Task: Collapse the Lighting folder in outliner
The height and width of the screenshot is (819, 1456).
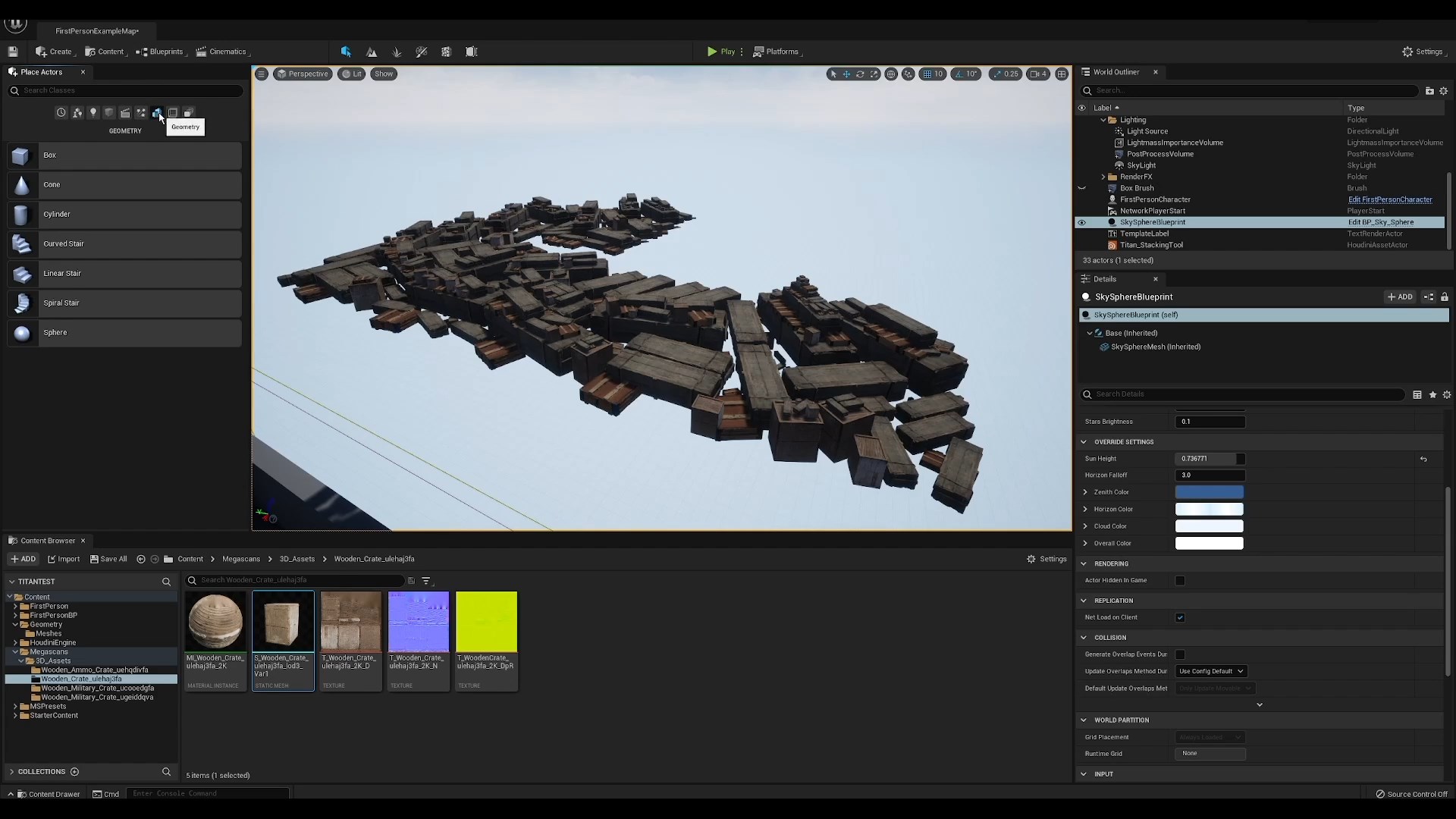Action: click(x=1103, y=120)
